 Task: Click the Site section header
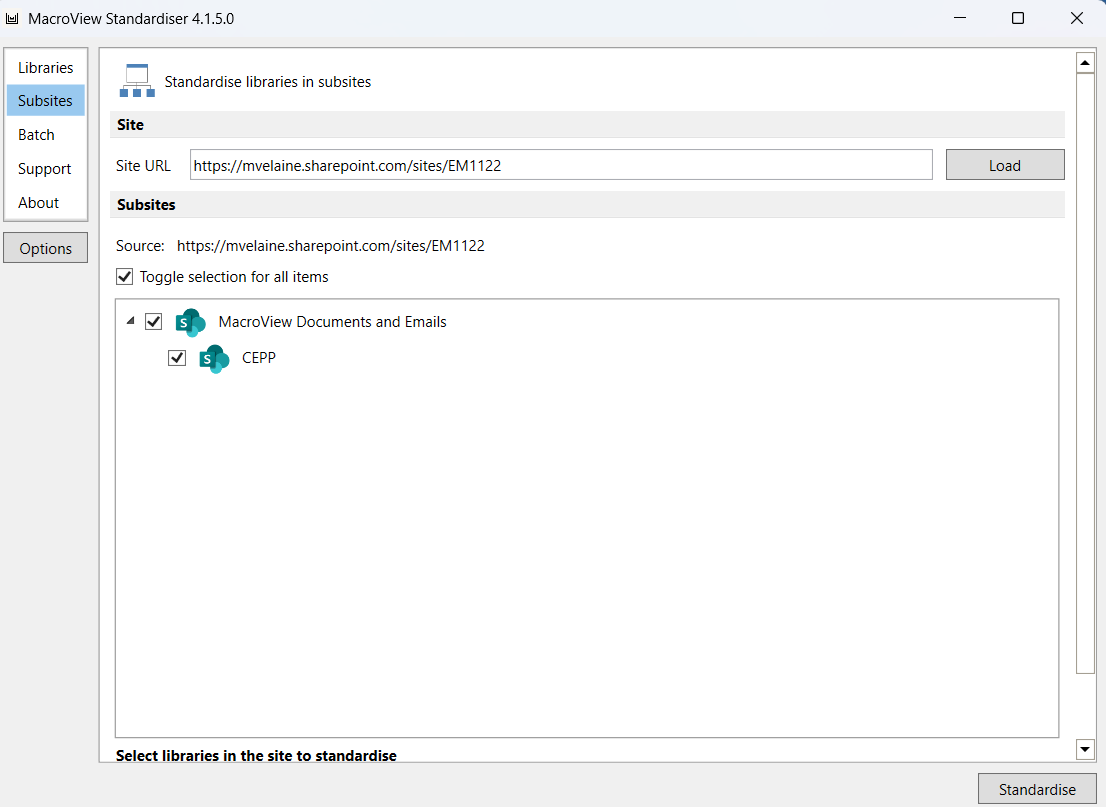pyautogui.click(x=587, y=125)
